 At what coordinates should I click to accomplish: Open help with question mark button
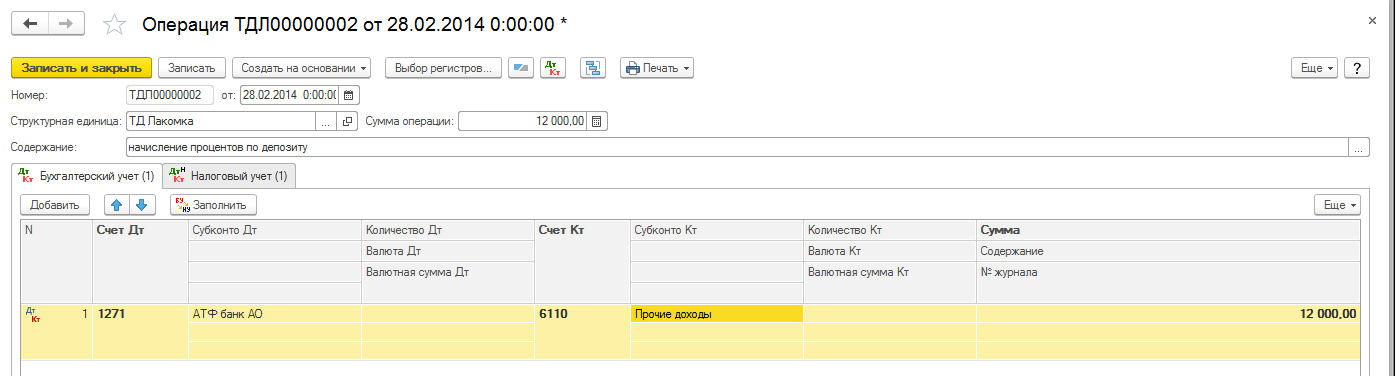(x=1356, y=68)
